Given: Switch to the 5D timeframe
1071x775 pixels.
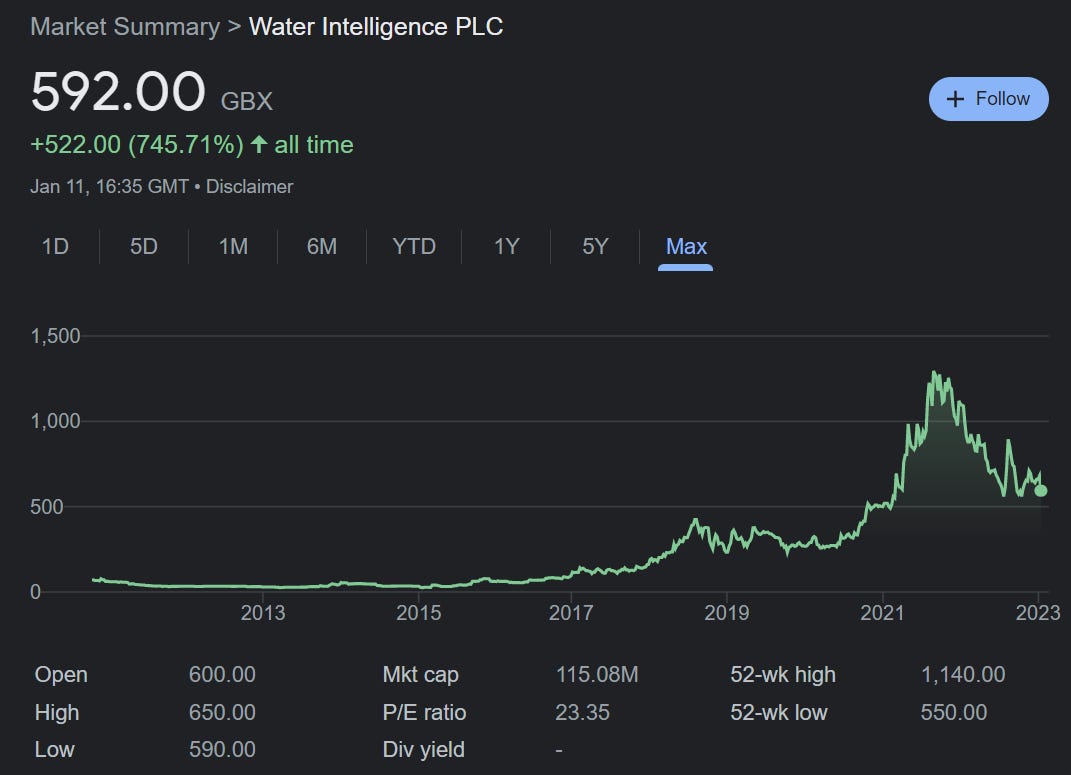Looking at the screenshot, I should click(143, 246).
